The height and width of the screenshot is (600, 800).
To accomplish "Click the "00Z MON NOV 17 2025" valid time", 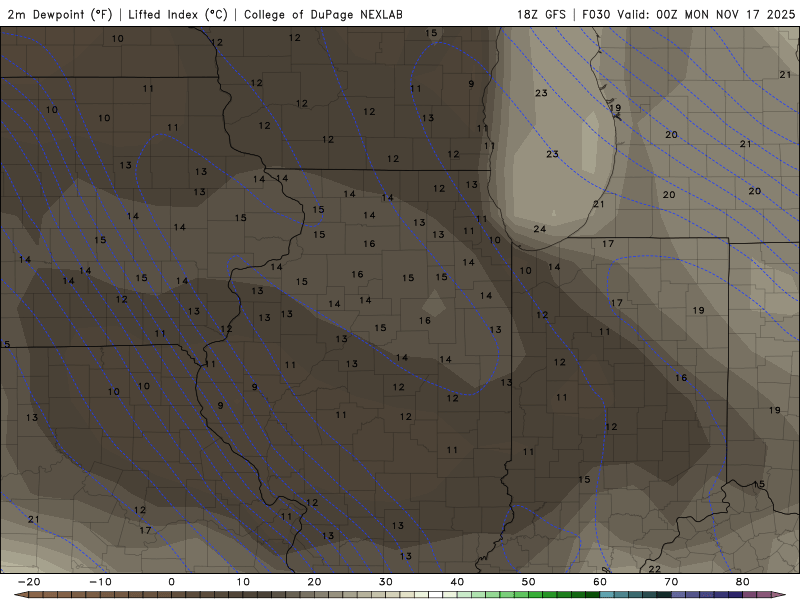I will pos(726,14).
